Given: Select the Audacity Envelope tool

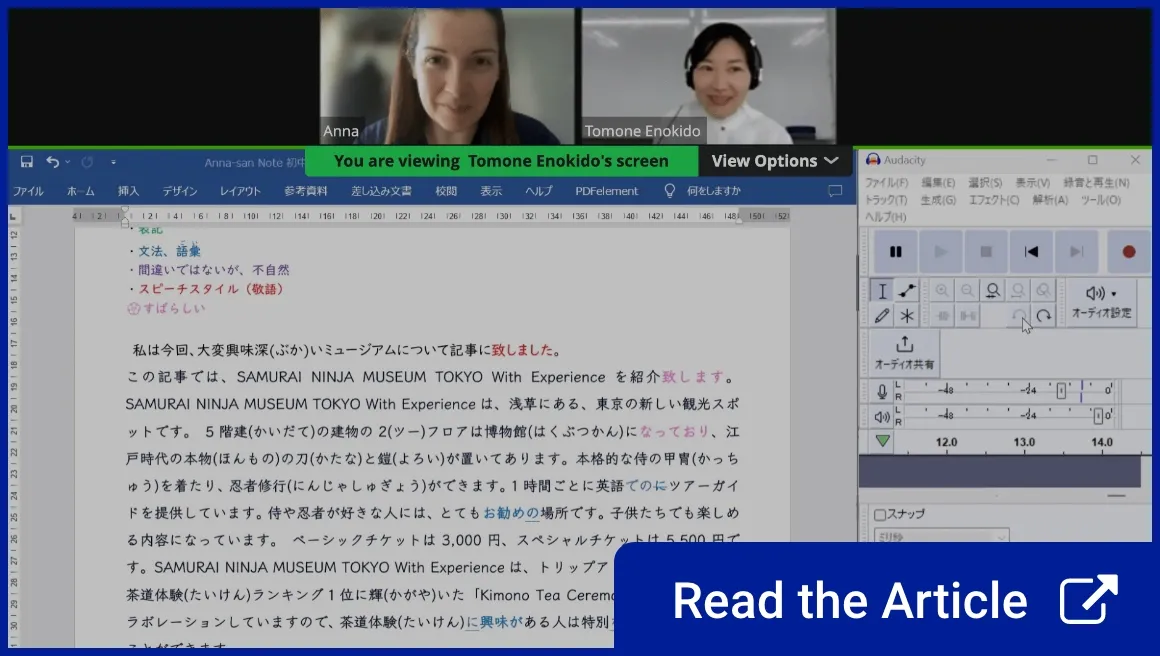Looking at the screenshot, I should coord(907,291).
